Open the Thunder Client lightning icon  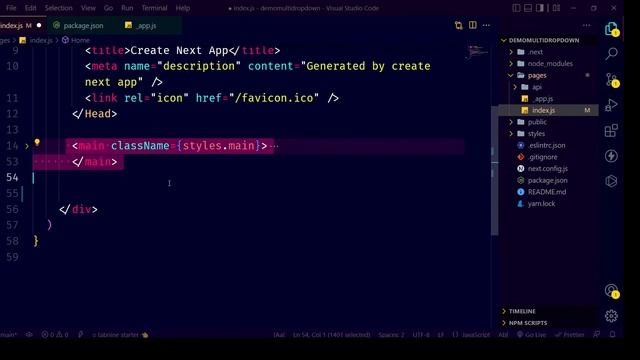(611, 156)
